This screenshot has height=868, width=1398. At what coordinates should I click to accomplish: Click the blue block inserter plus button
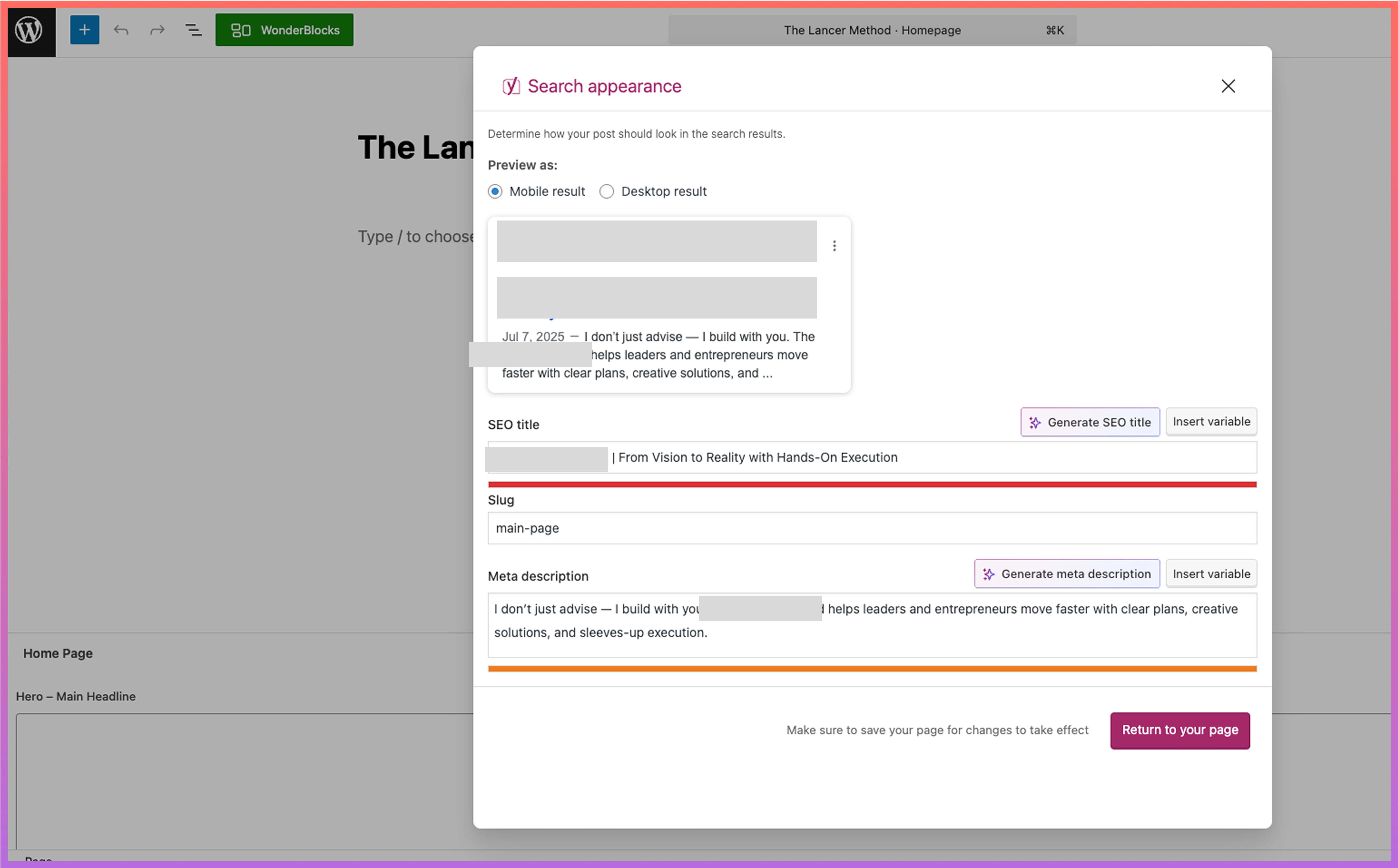[x=84, y=30]
